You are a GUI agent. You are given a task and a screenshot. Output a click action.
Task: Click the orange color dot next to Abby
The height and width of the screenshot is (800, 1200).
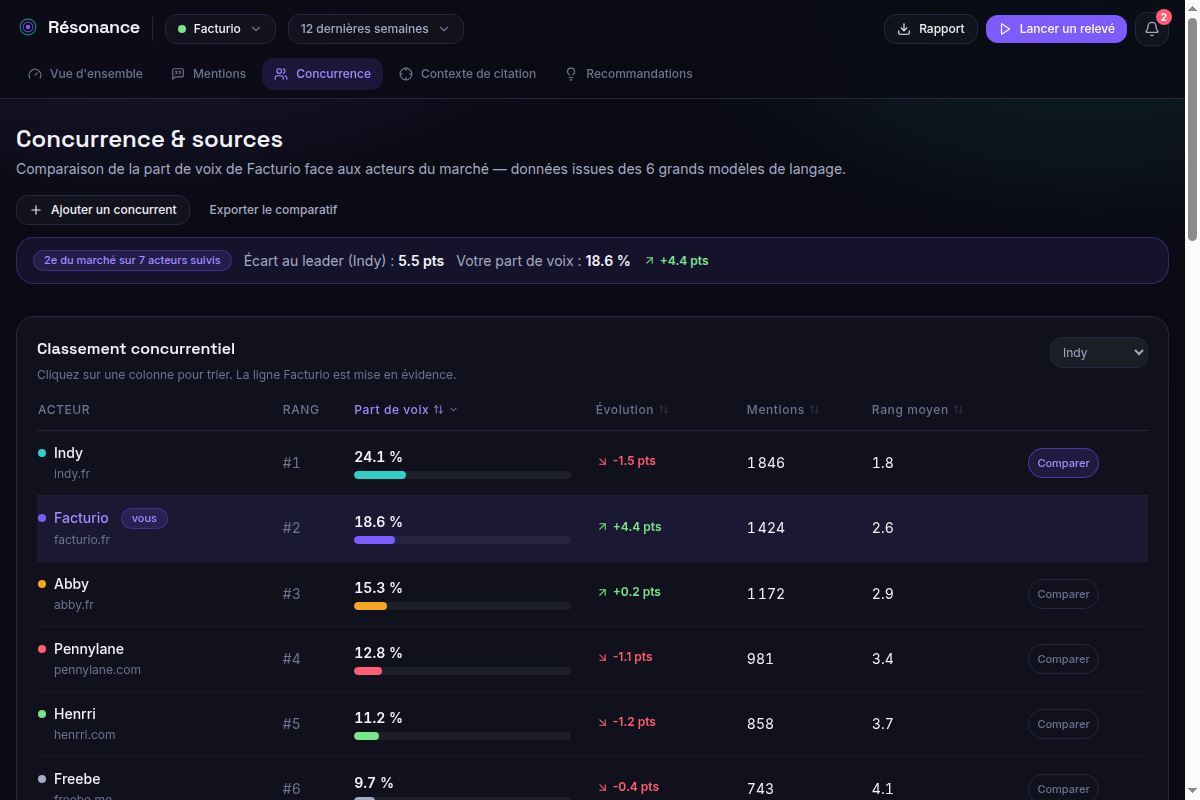42,584
